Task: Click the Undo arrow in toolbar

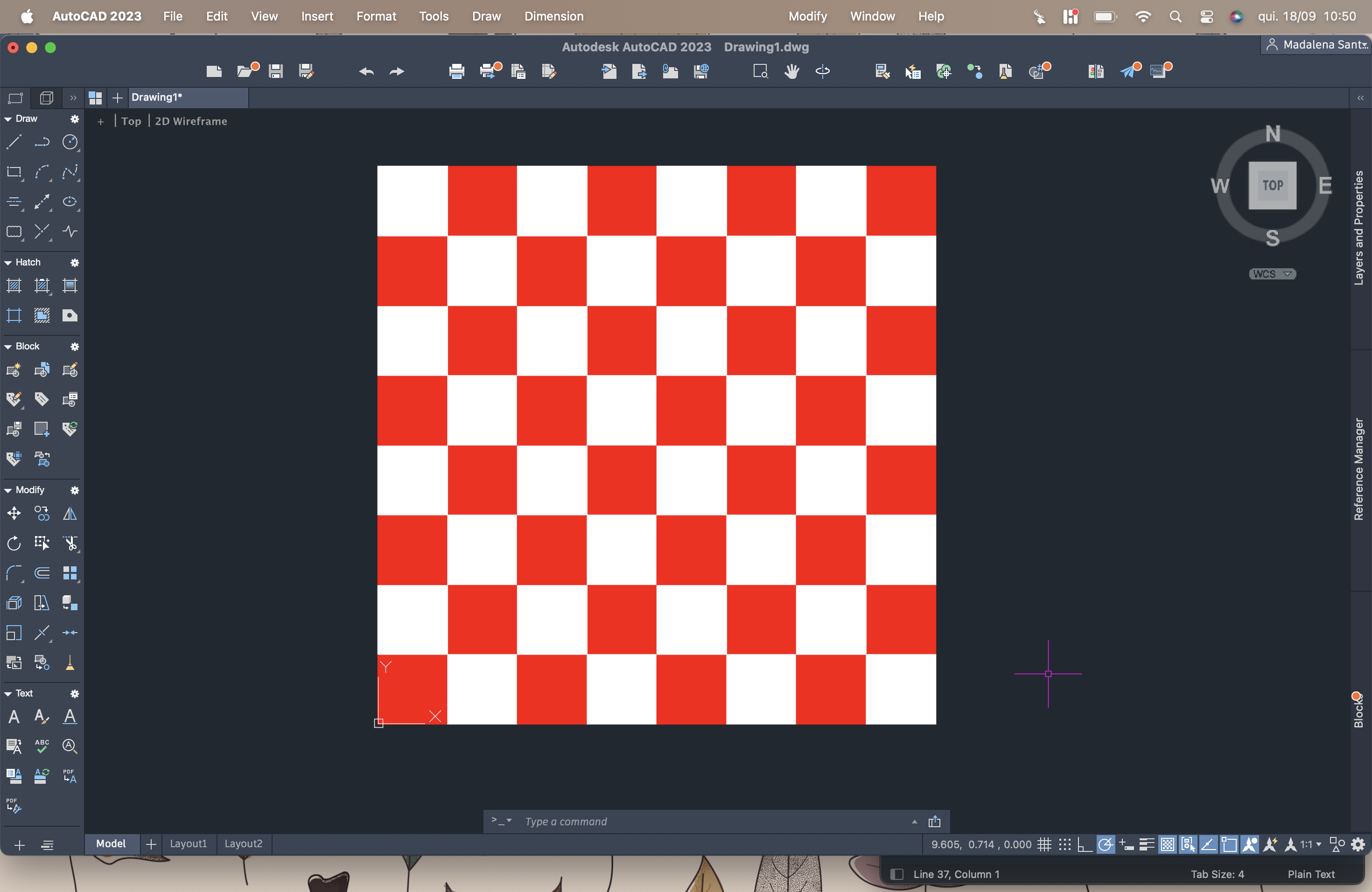Action: [x=367, y=71]
